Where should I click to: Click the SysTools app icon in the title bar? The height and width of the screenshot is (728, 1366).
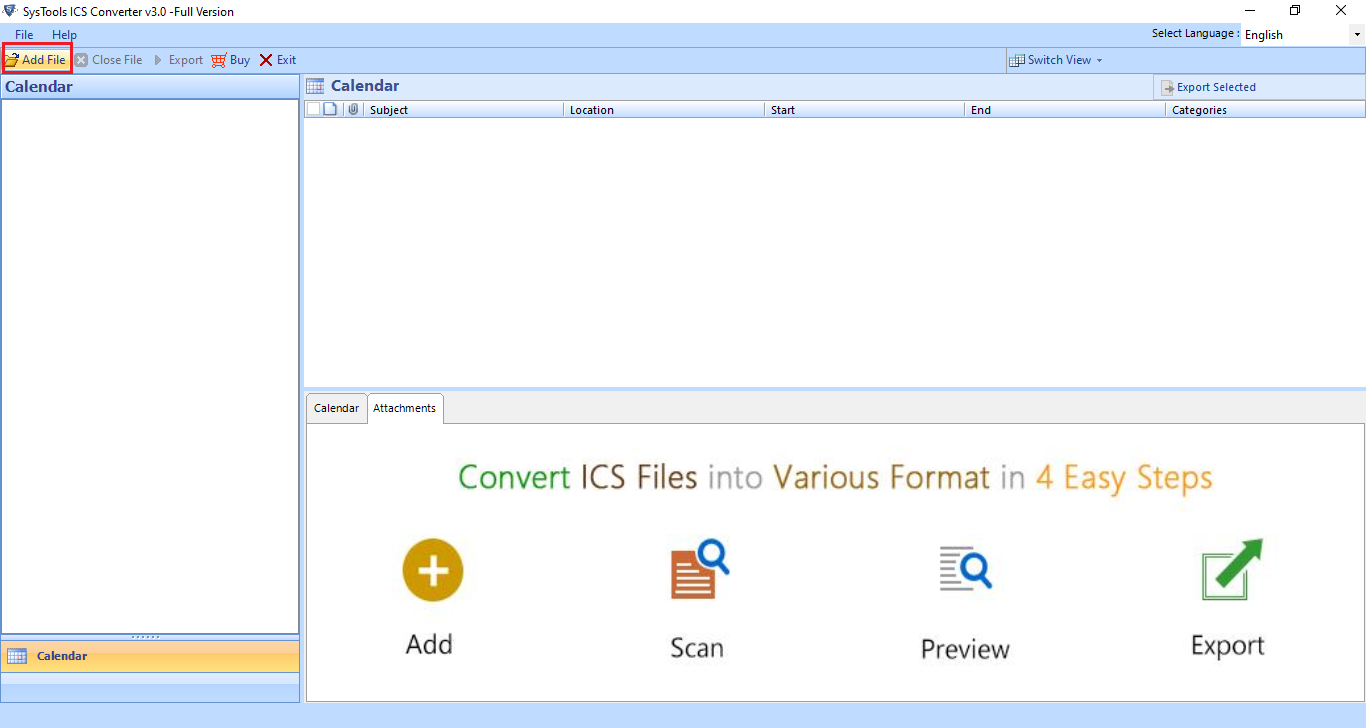tap(10, 11)
